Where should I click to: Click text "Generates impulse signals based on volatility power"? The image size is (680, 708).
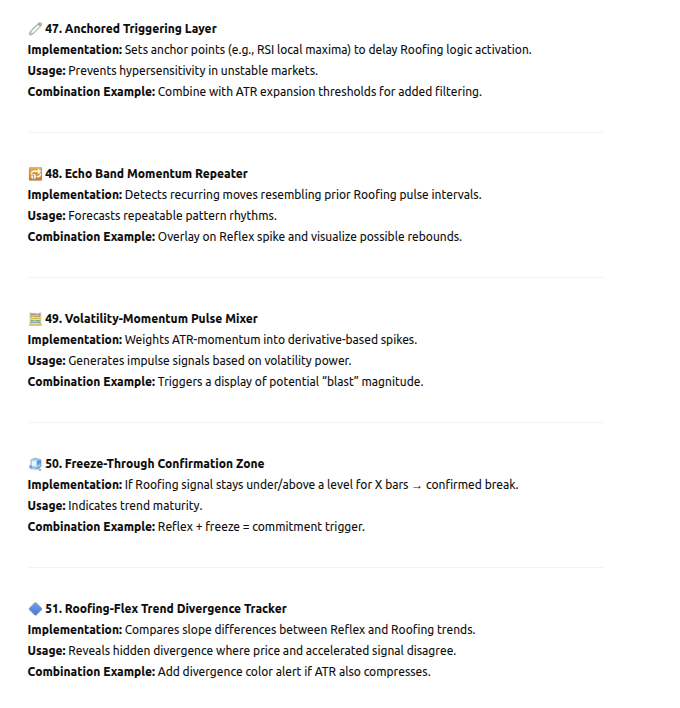(x=209, y=361)
